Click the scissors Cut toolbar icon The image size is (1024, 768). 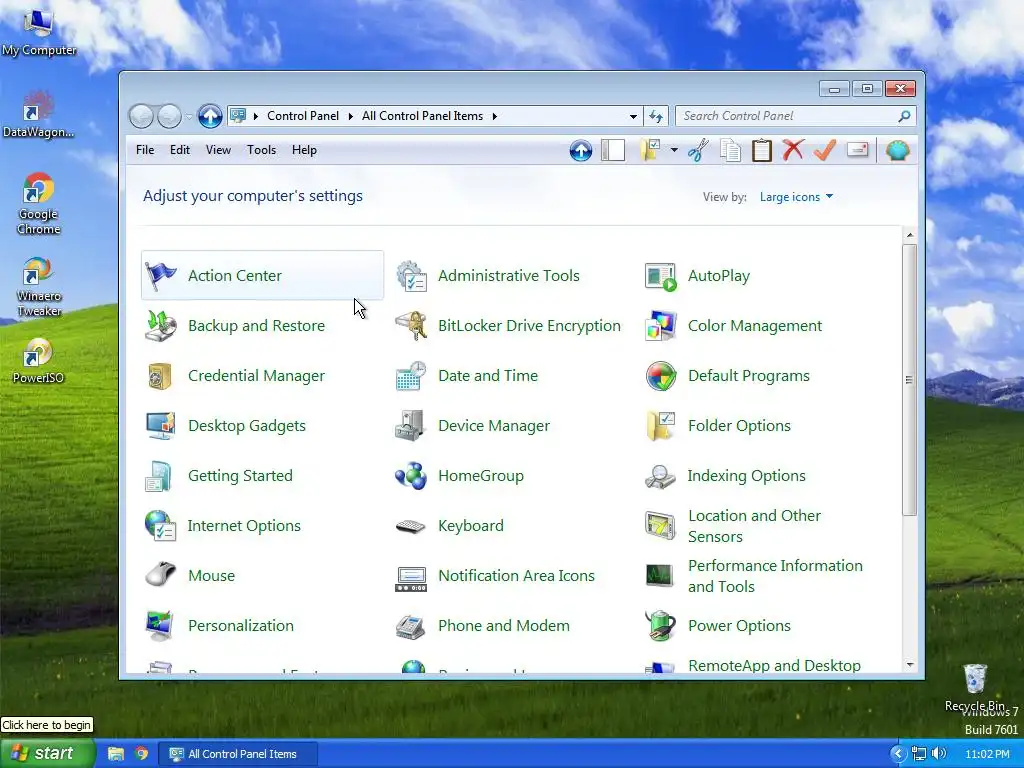[x=698, y=150]
